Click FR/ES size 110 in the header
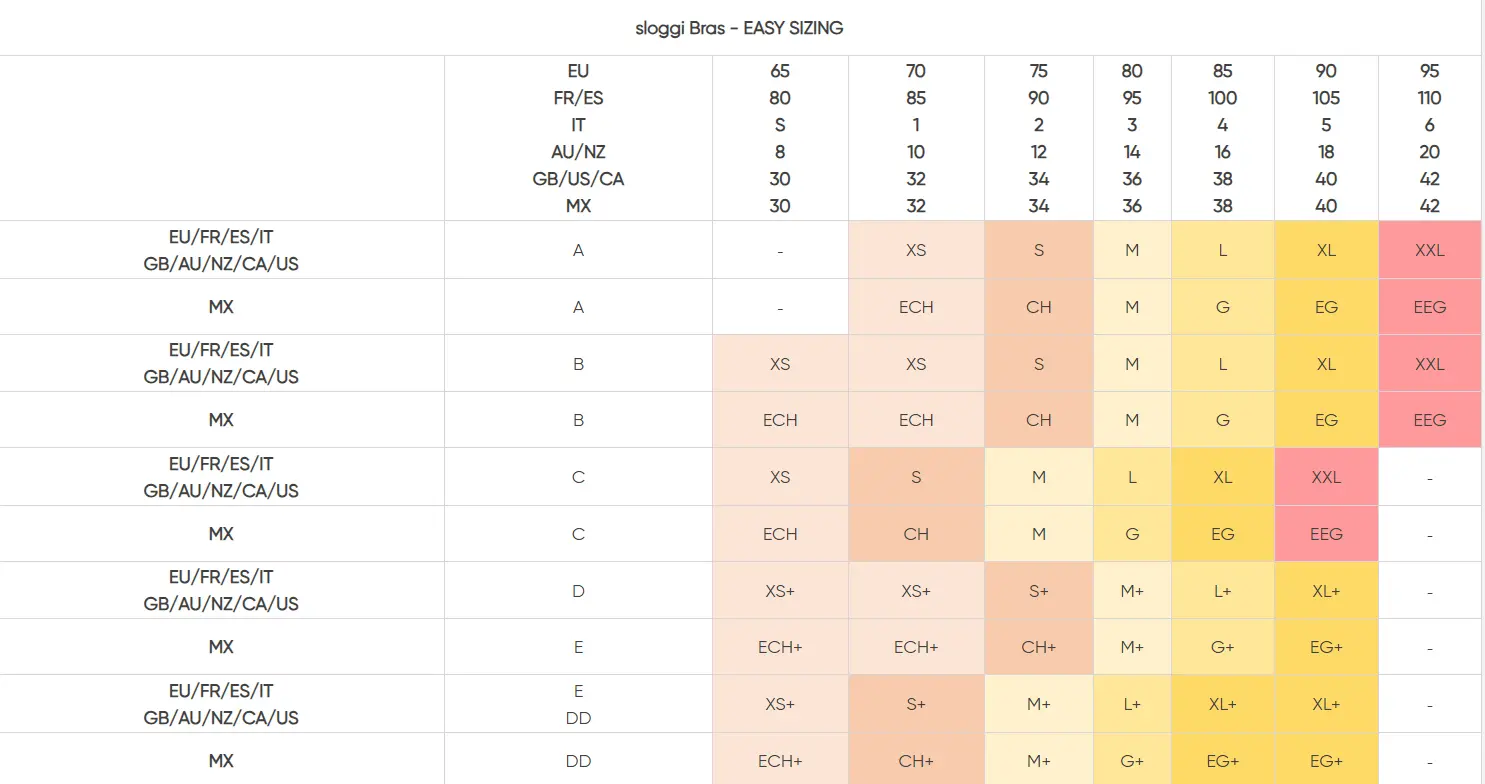1485x784 pixels. point(1429,98)
